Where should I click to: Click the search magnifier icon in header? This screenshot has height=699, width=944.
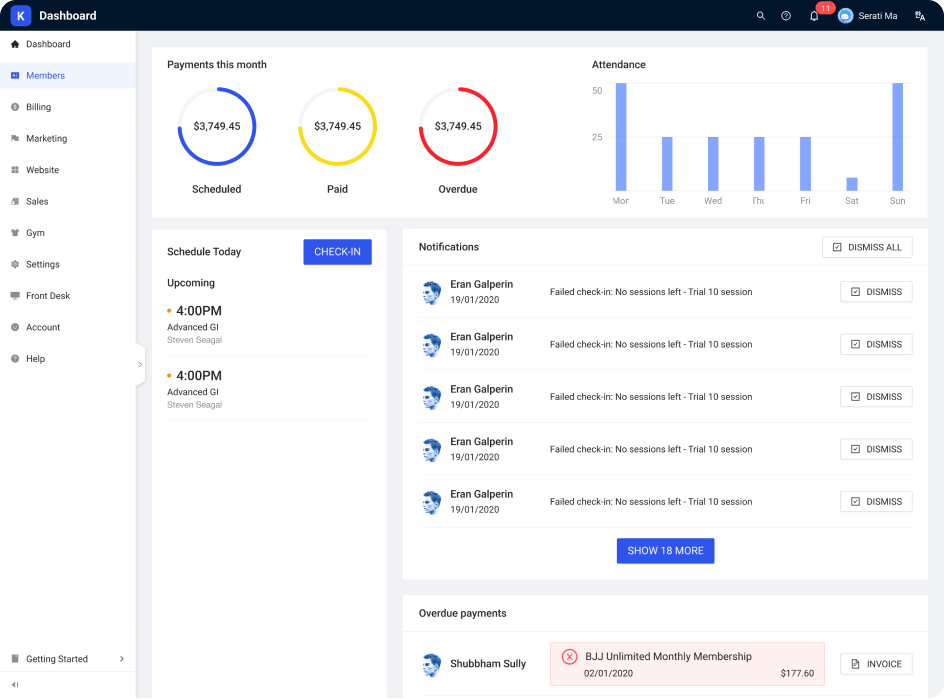(x=761, y=16)
